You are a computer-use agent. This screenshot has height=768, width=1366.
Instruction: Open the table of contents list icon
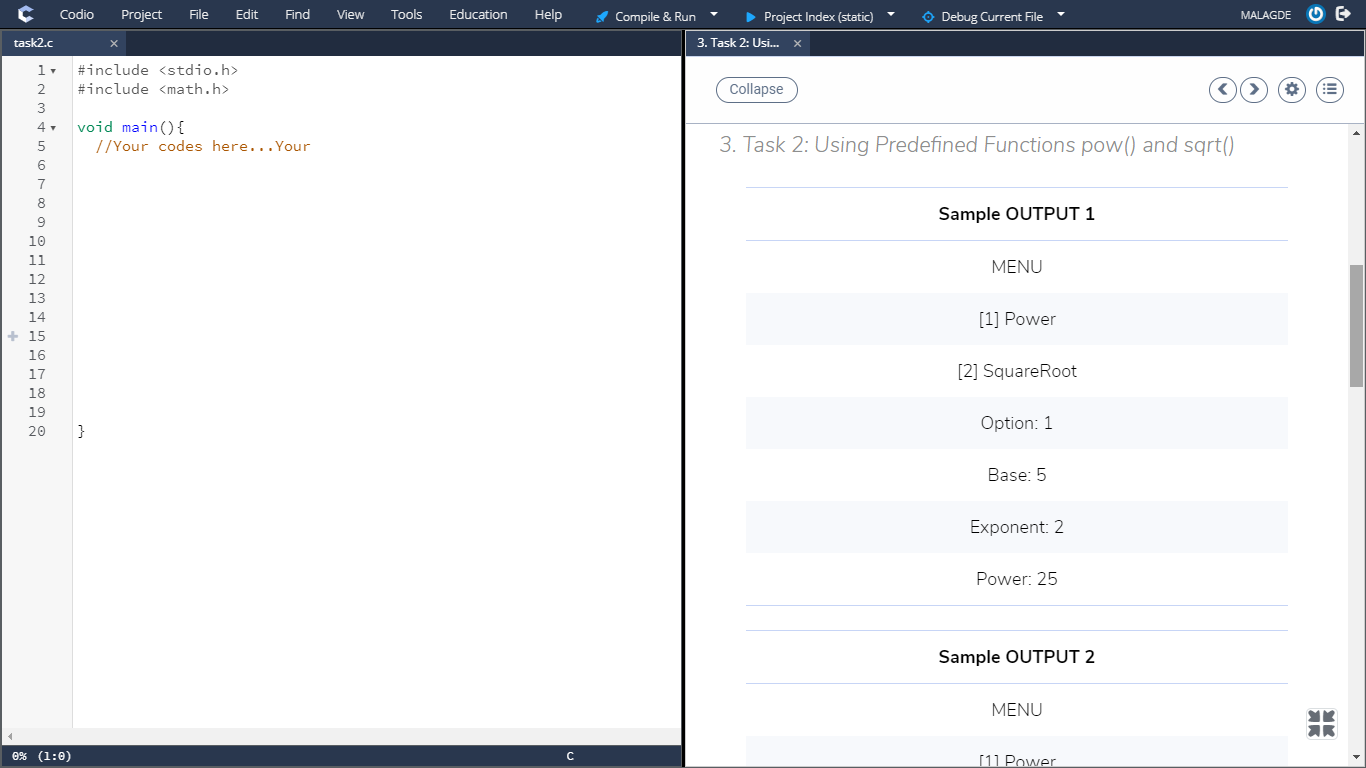pos(1329,89)
